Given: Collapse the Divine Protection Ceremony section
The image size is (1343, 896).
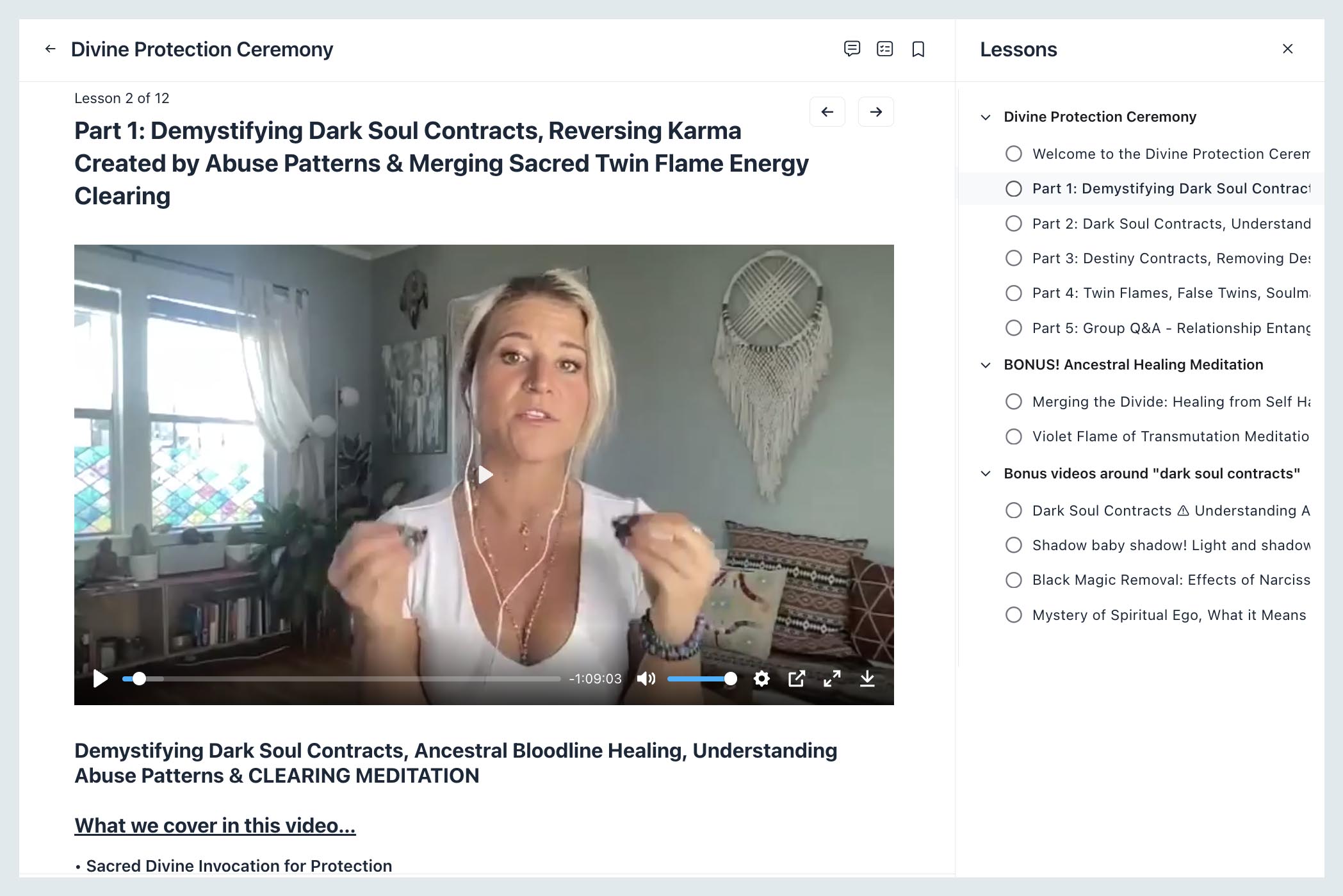Looking at the screenshot, I should point(986,117).
